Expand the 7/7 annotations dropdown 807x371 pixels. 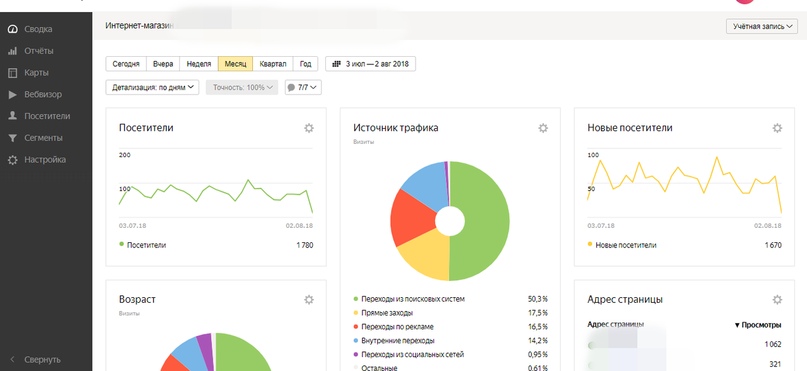303,87
